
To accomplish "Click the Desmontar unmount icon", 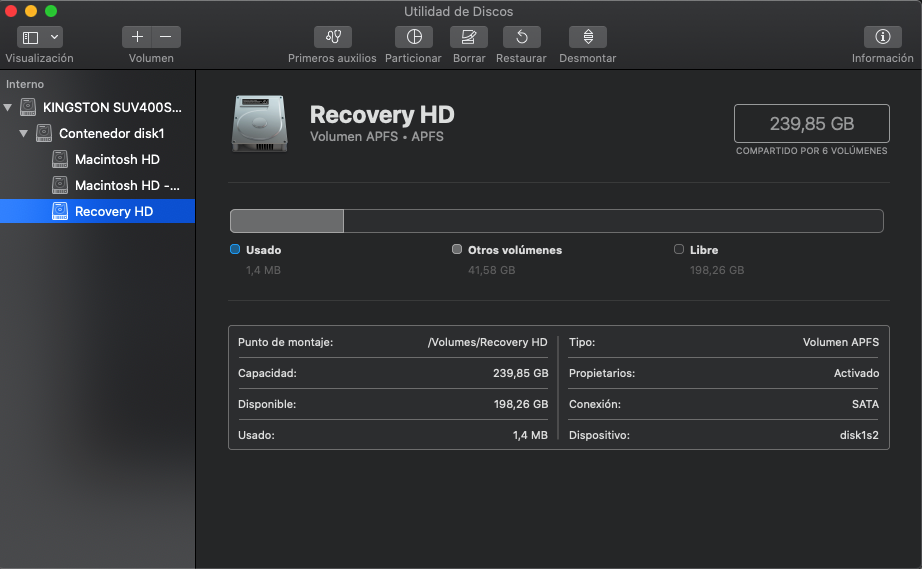I will tap(587, 37).
